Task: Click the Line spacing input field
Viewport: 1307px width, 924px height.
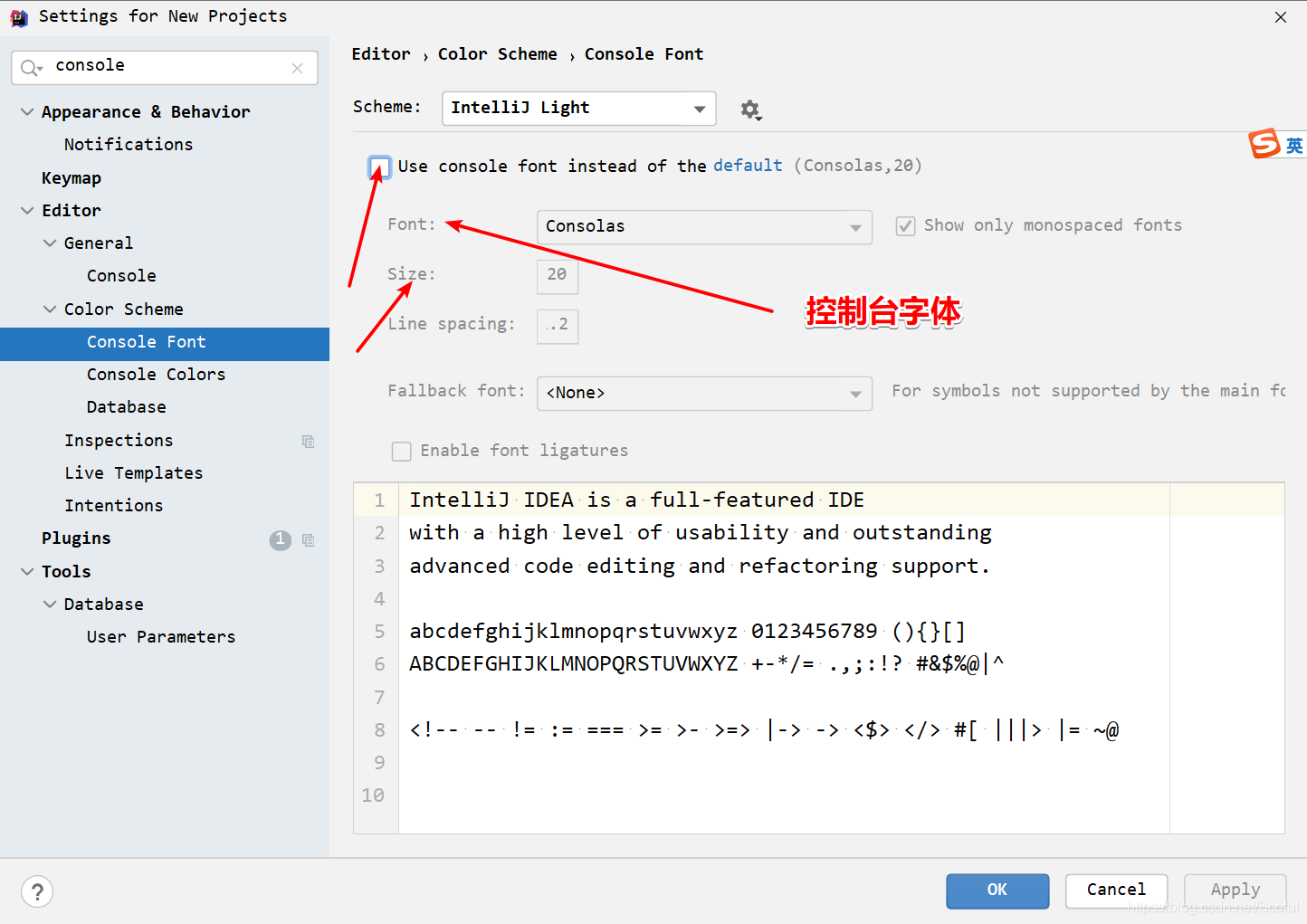Action: [558, 326]
